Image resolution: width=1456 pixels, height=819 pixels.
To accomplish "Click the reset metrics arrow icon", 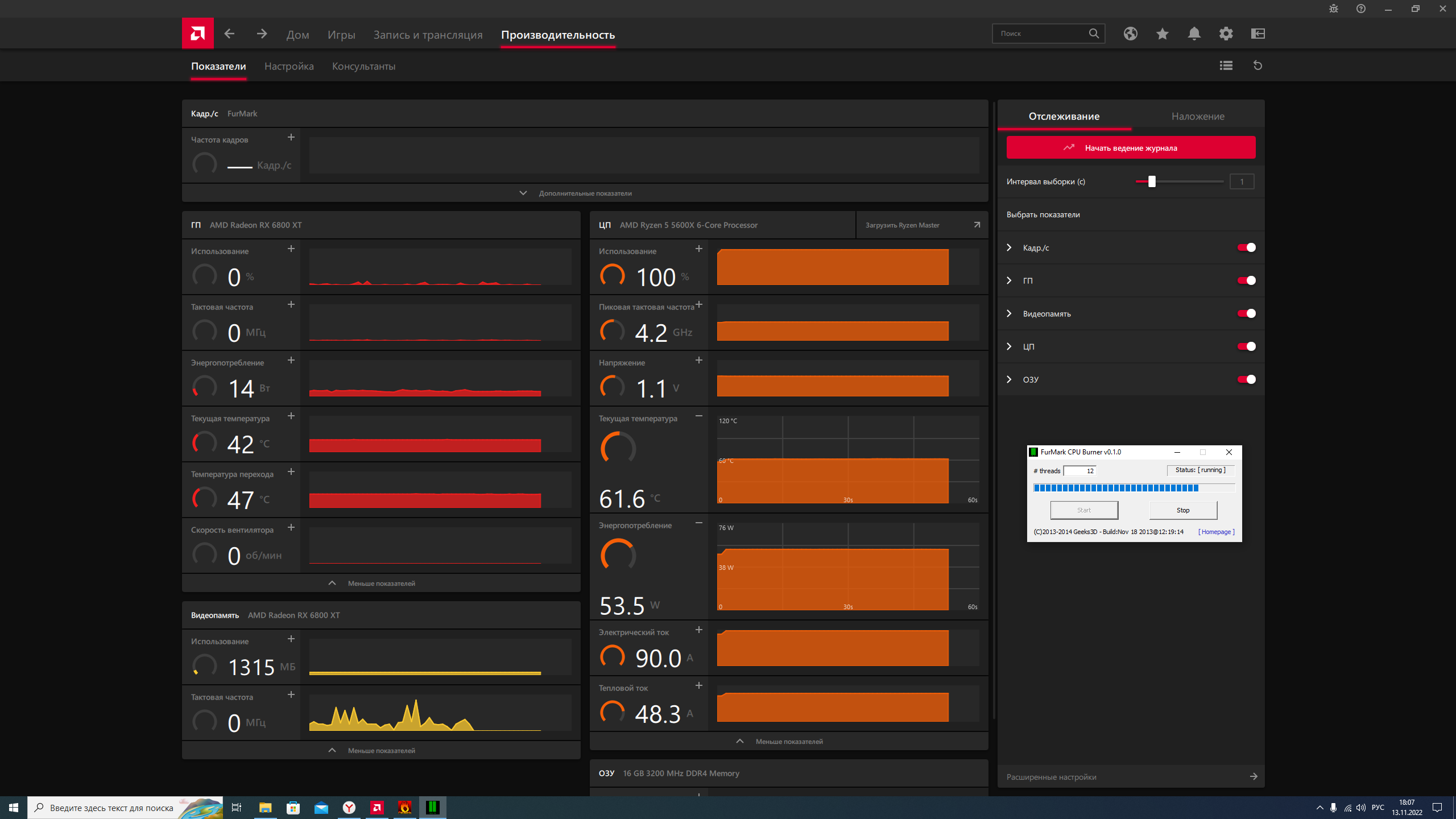I will click(1258, 65).
